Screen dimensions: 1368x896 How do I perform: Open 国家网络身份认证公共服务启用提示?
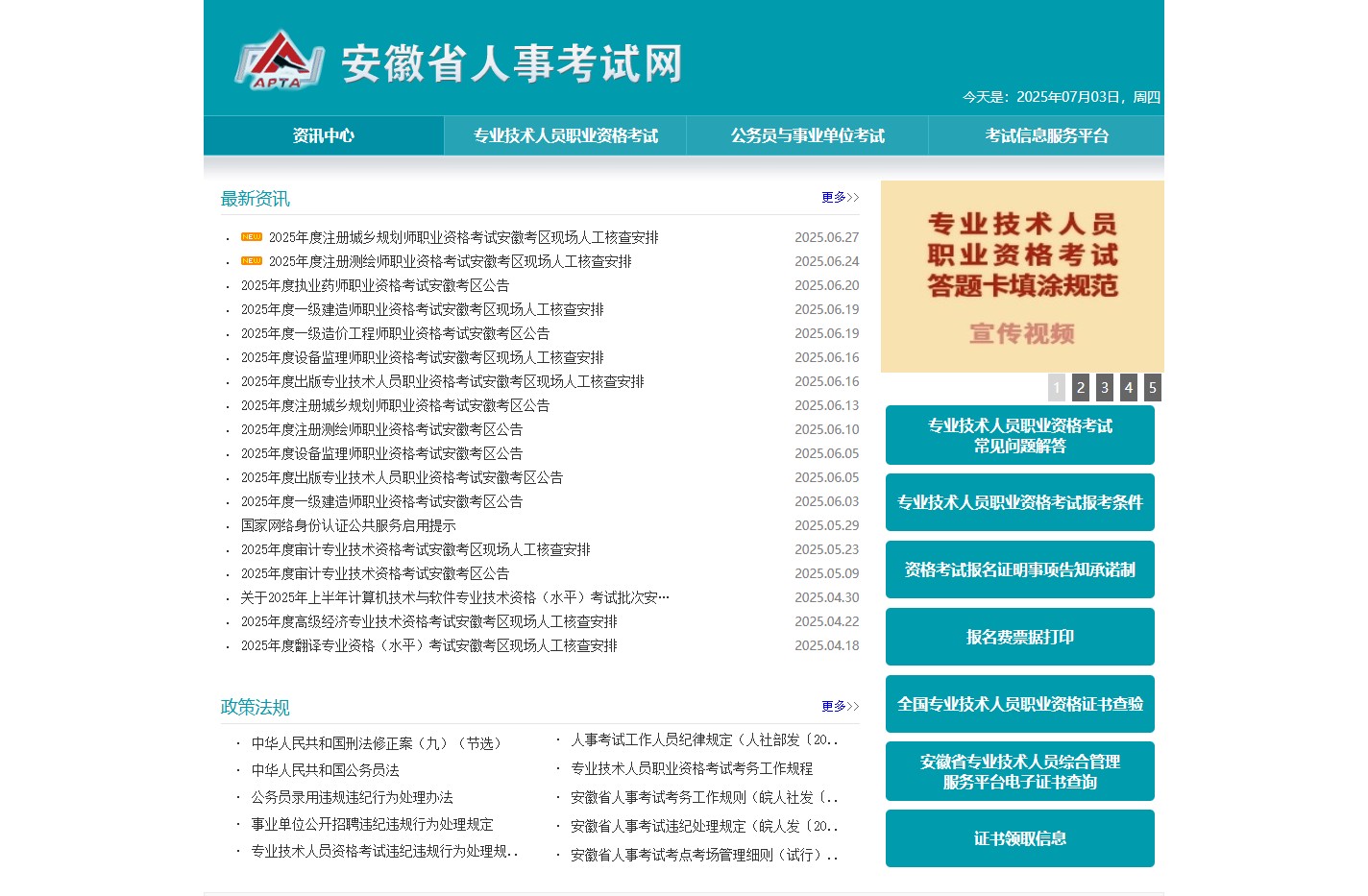point(348,525)
